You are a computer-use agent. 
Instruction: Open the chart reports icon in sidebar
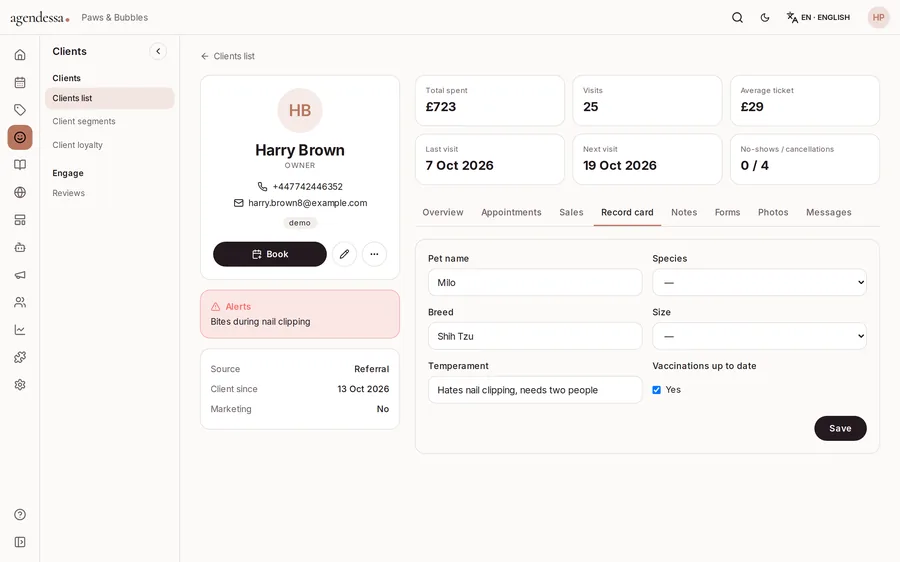[x=20, y=330]
